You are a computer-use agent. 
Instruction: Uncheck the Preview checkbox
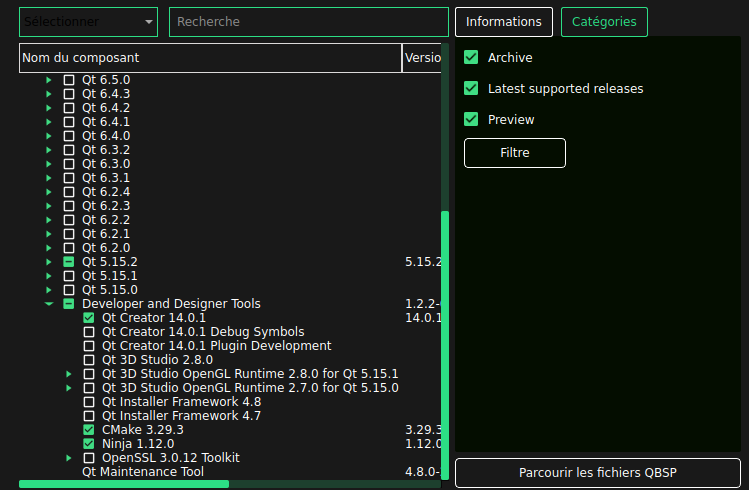(471, 119)
